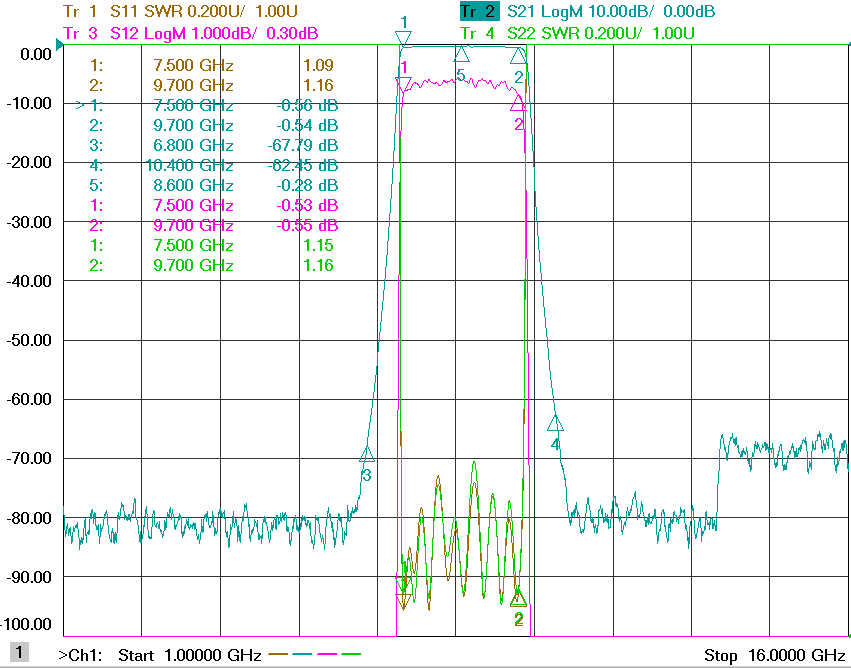Click magenta marker 2 triangle on S12 trace

pyautogui.click(x=518, y=104)
